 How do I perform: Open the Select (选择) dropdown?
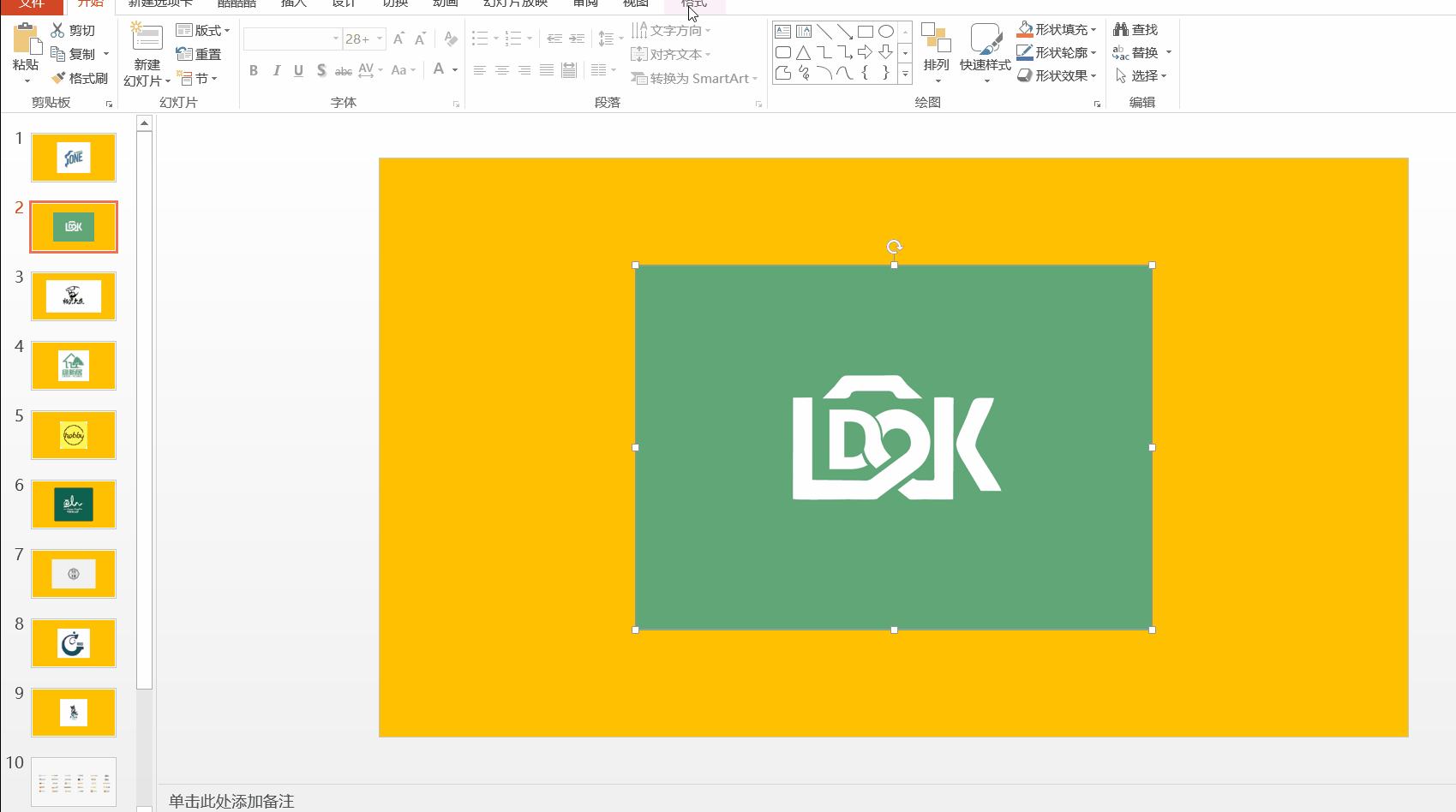1141,75
